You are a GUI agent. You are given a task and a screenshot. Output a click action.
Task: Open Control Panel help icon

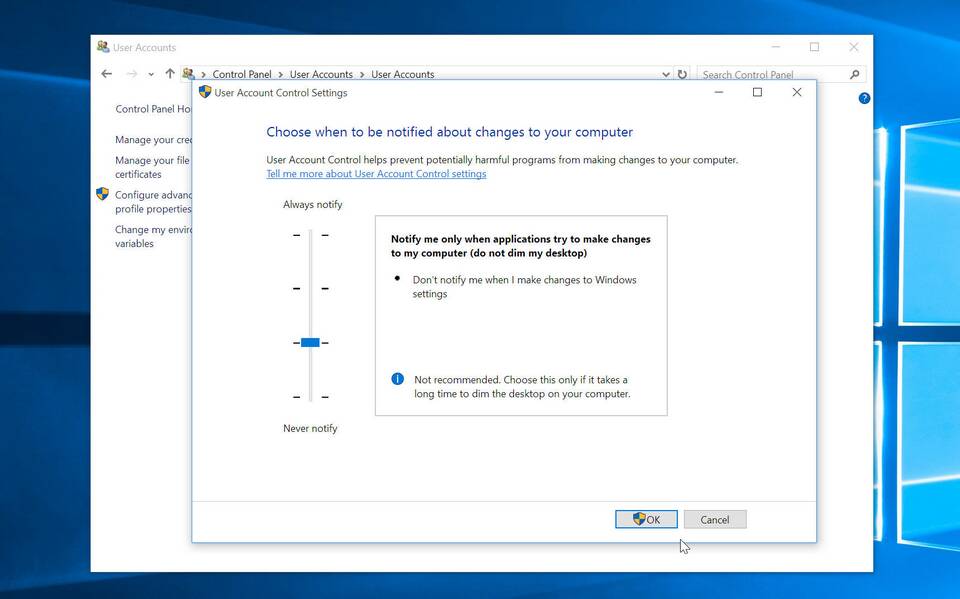point(864,98)
